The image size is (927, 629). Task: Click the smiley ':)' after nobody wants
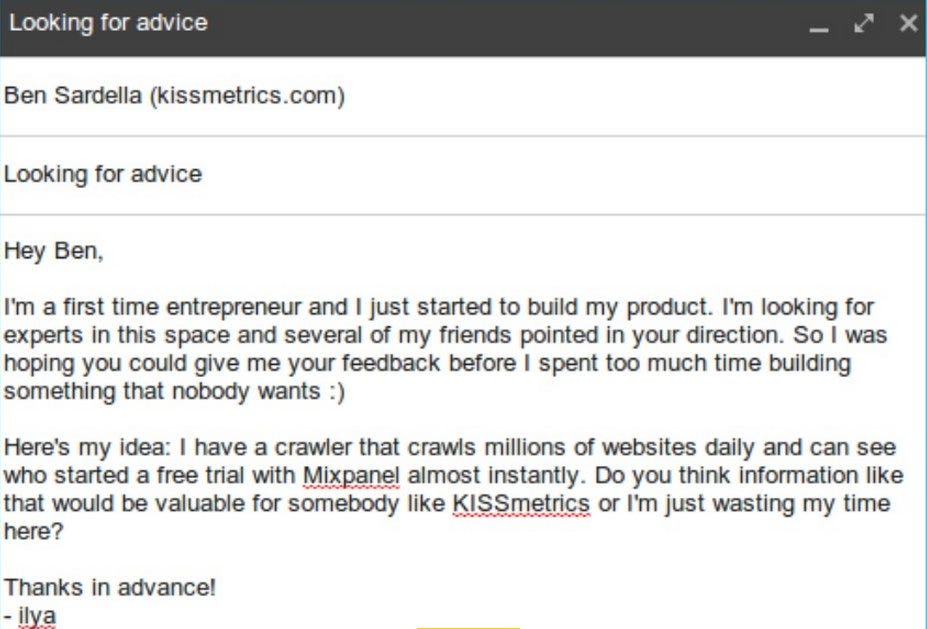[337, 391]
